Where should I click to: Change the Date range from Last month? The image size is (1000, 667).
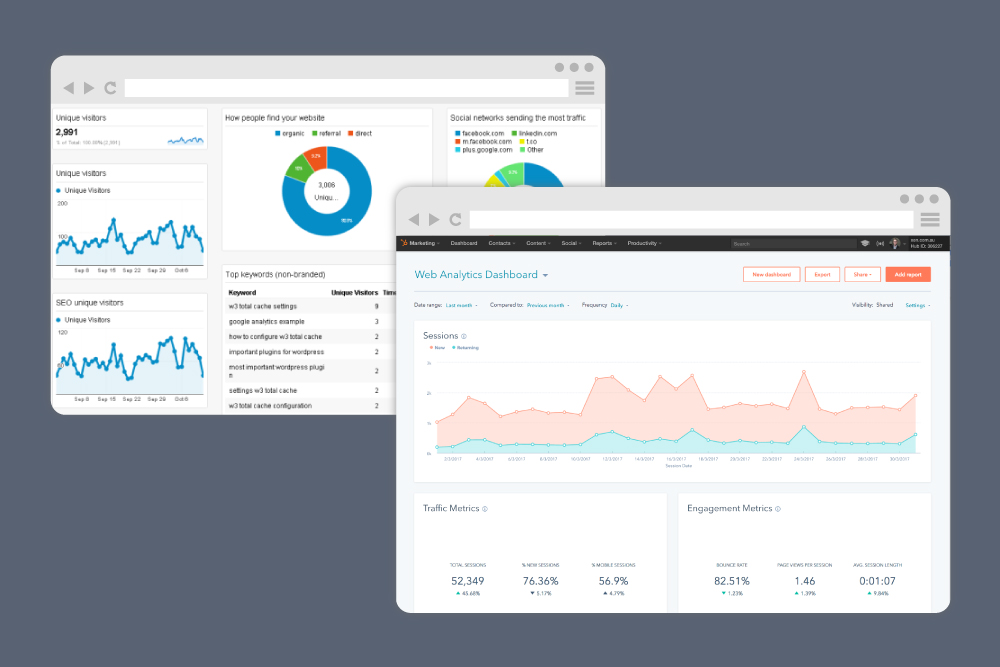coord(461,305)
